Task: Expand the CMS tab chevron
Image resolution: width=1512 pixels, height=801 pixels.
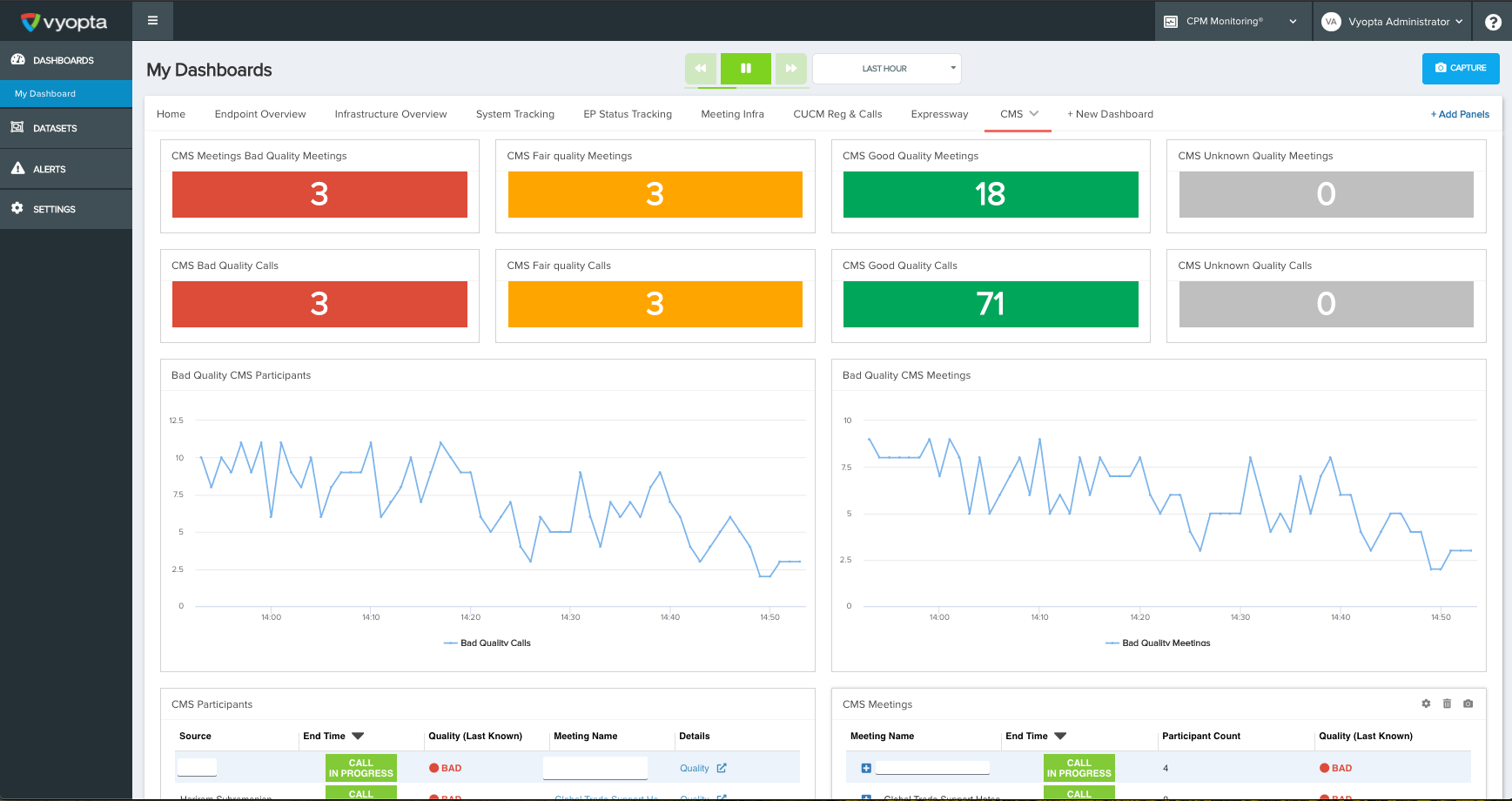Action: (x=1034, y=113)
